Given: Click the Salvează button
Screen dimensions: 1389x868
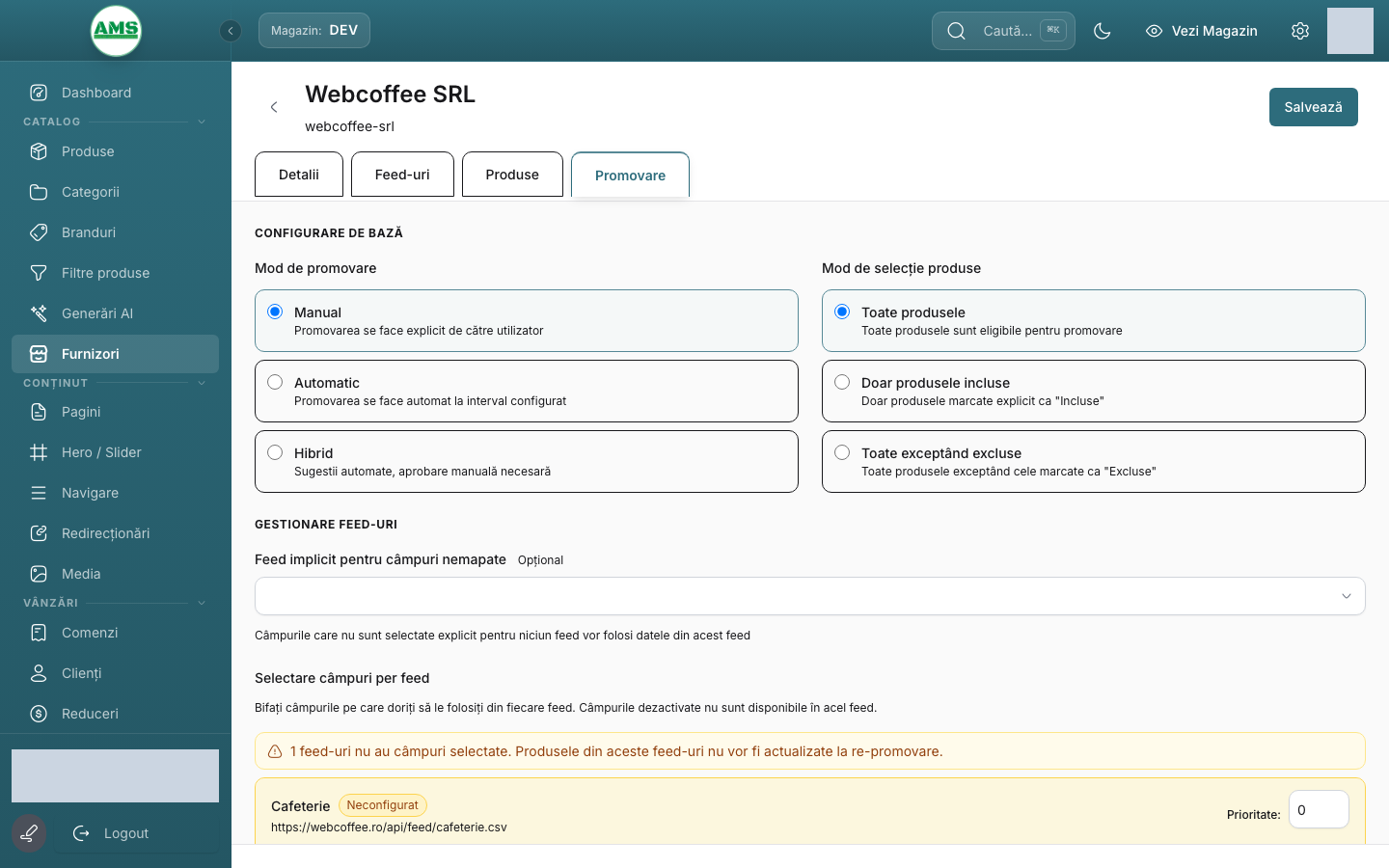Looking at the screenshot, I should click(1314, 107).
